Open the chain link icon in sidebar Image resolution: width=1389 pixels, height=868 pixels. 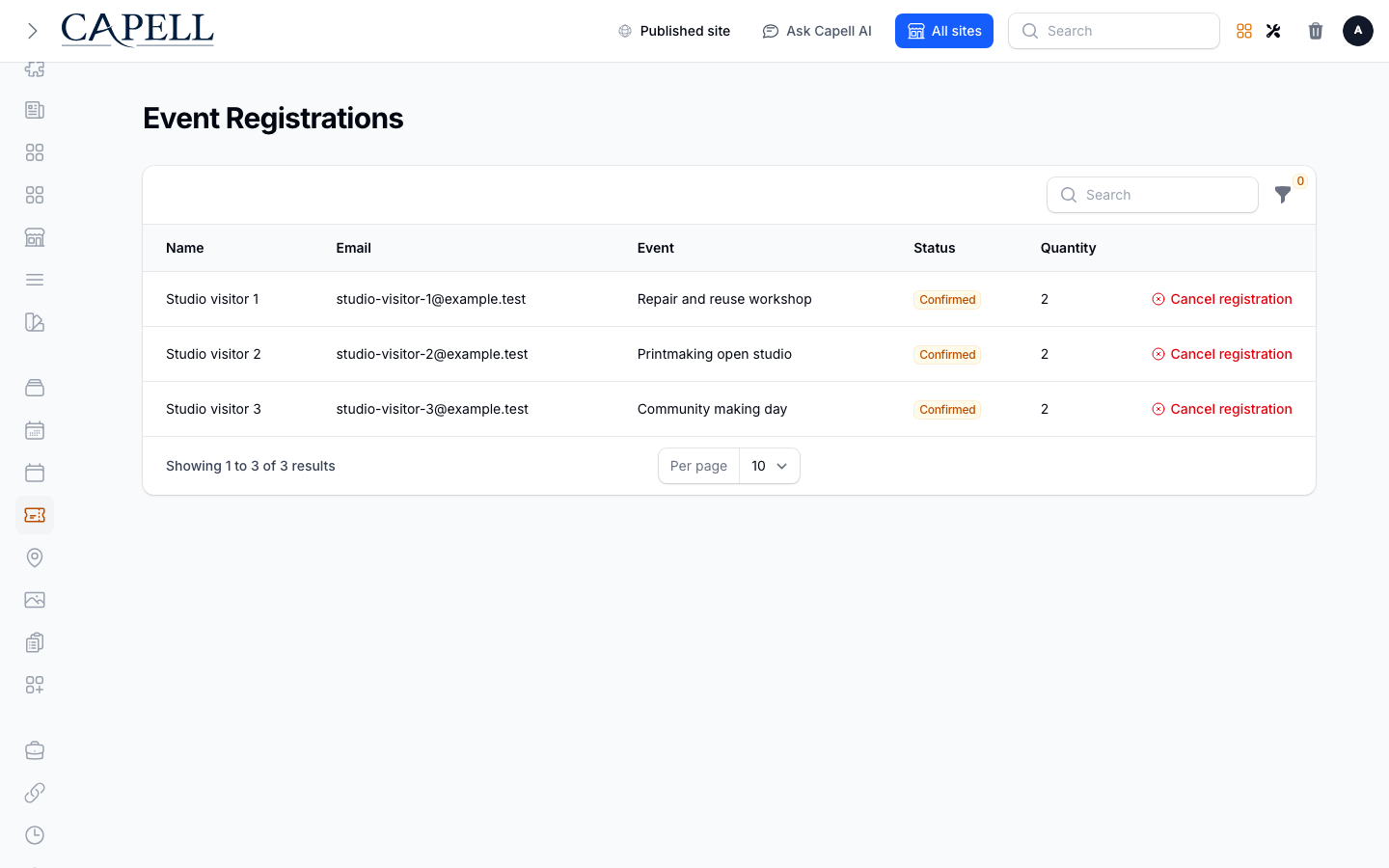pos(35,793)
